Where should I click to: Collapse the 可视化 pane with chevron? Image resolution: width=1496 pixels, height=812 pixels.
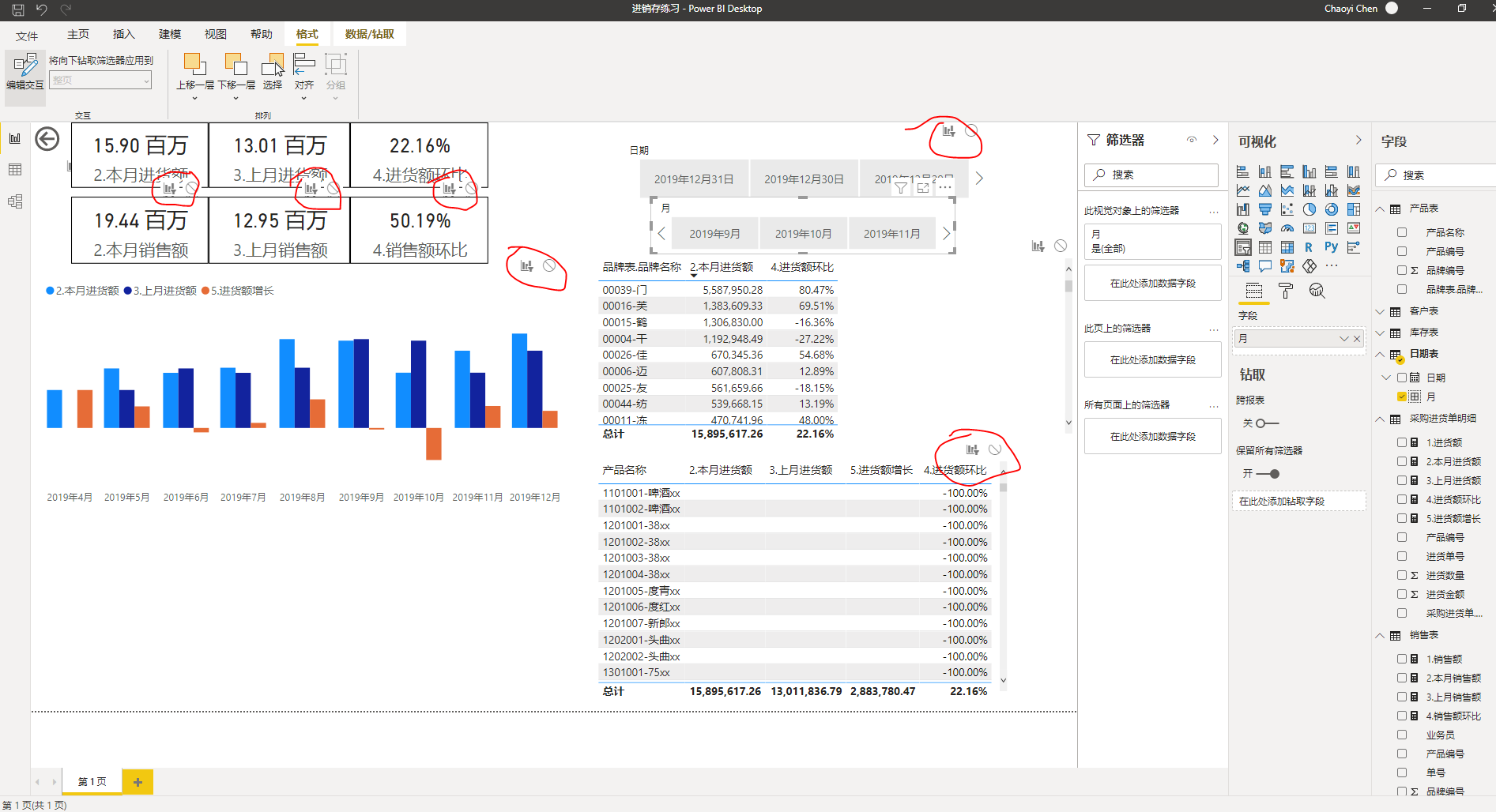pos(1358,140)
